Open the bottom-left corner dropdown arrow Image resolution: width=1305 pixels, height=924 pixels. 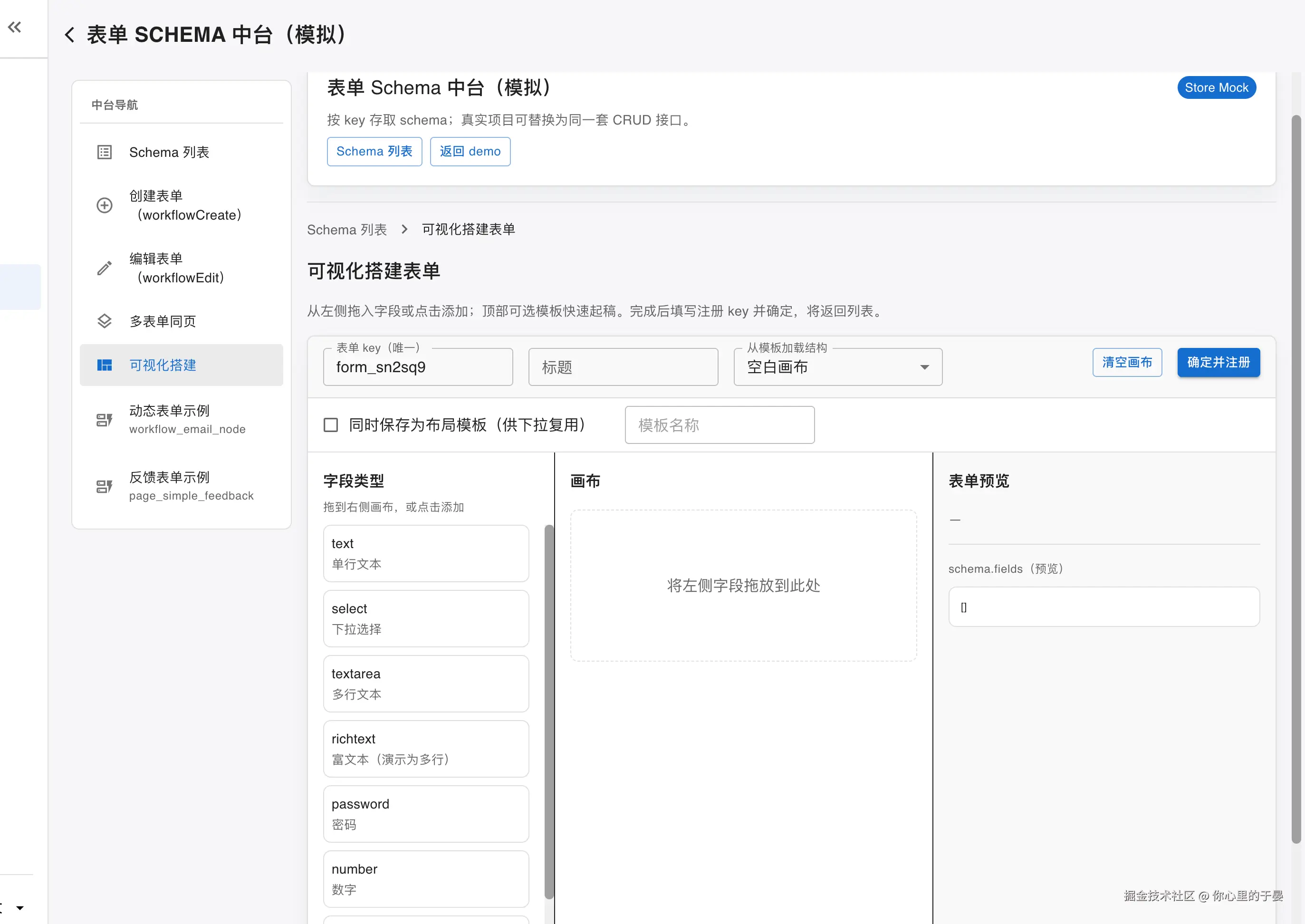[x=20, y=907]
